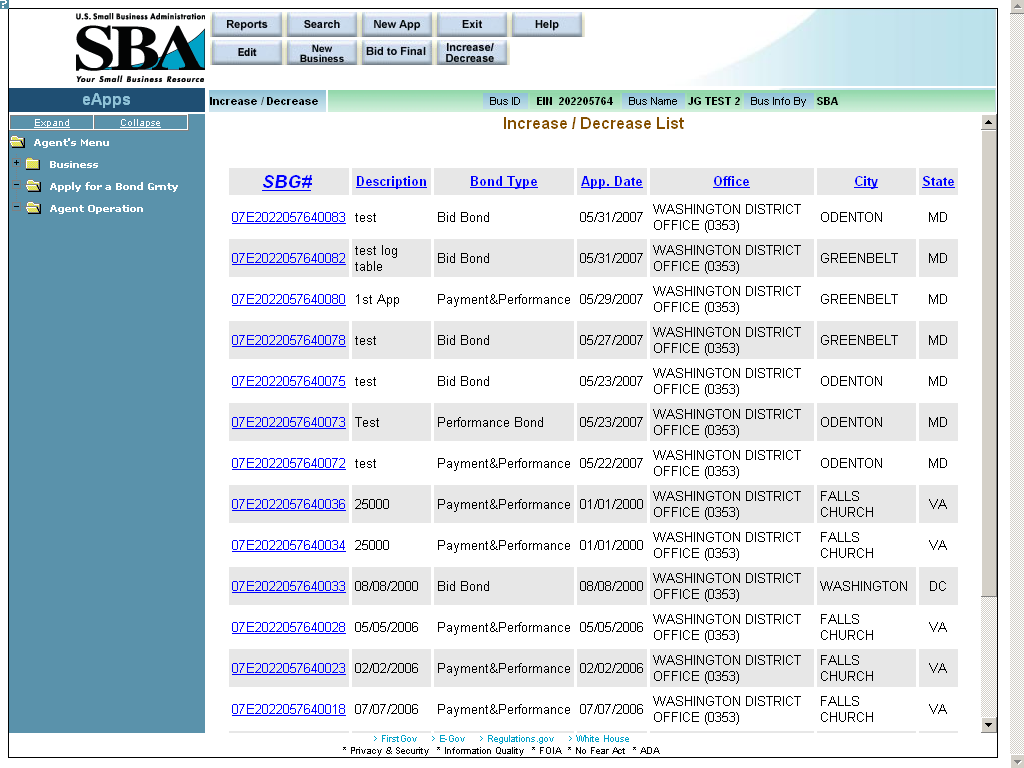Click the New Business button

(322, 52)
